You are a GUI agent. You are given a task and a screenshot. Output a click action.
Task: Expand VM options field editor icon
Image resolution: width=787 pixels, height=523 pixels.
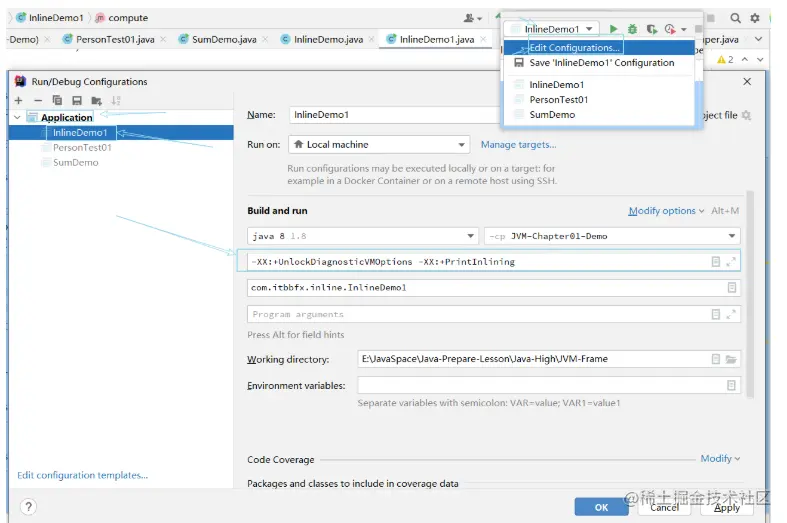tap(731, 262)
